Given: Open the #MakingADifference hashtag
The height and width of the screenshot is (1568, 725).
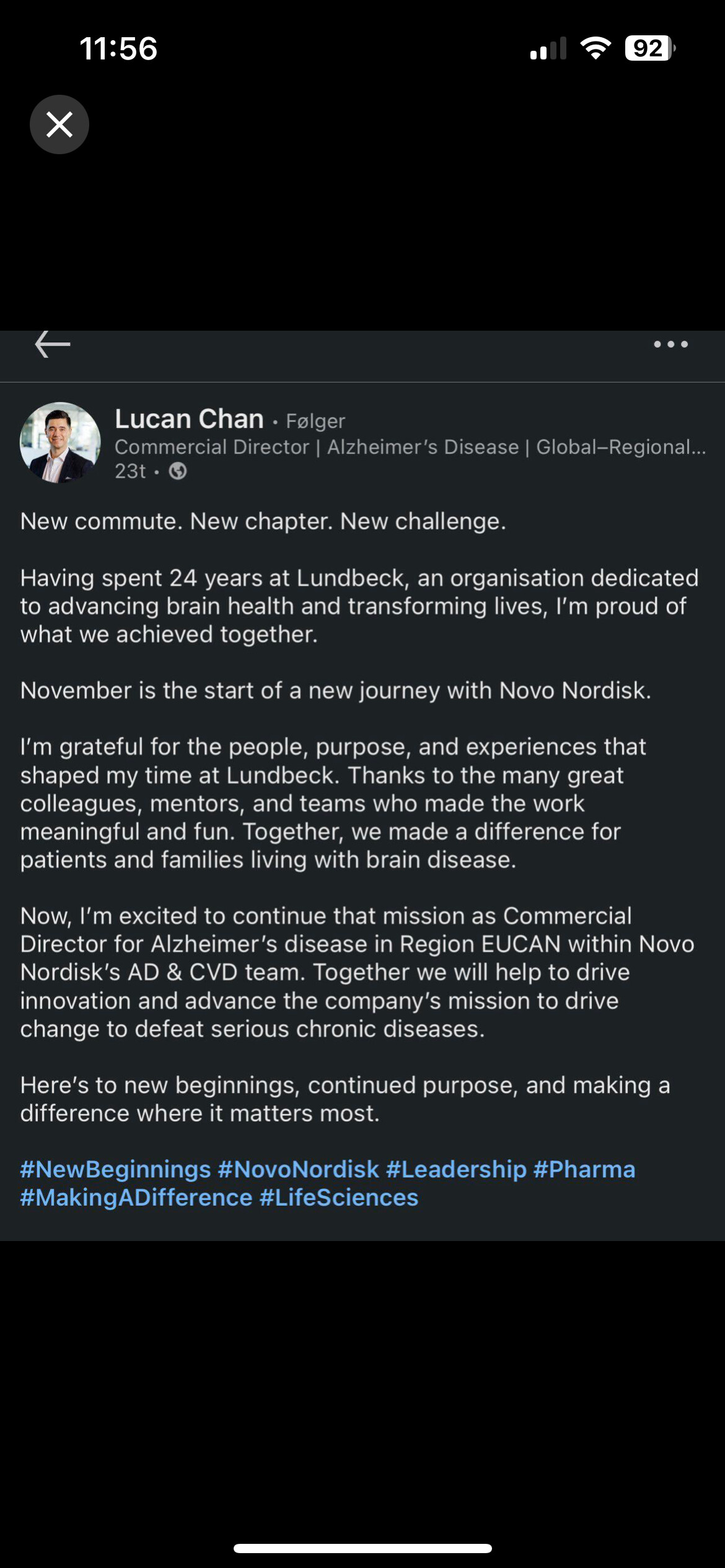Looking at the screenshot, I should [x=136, y=1198].
